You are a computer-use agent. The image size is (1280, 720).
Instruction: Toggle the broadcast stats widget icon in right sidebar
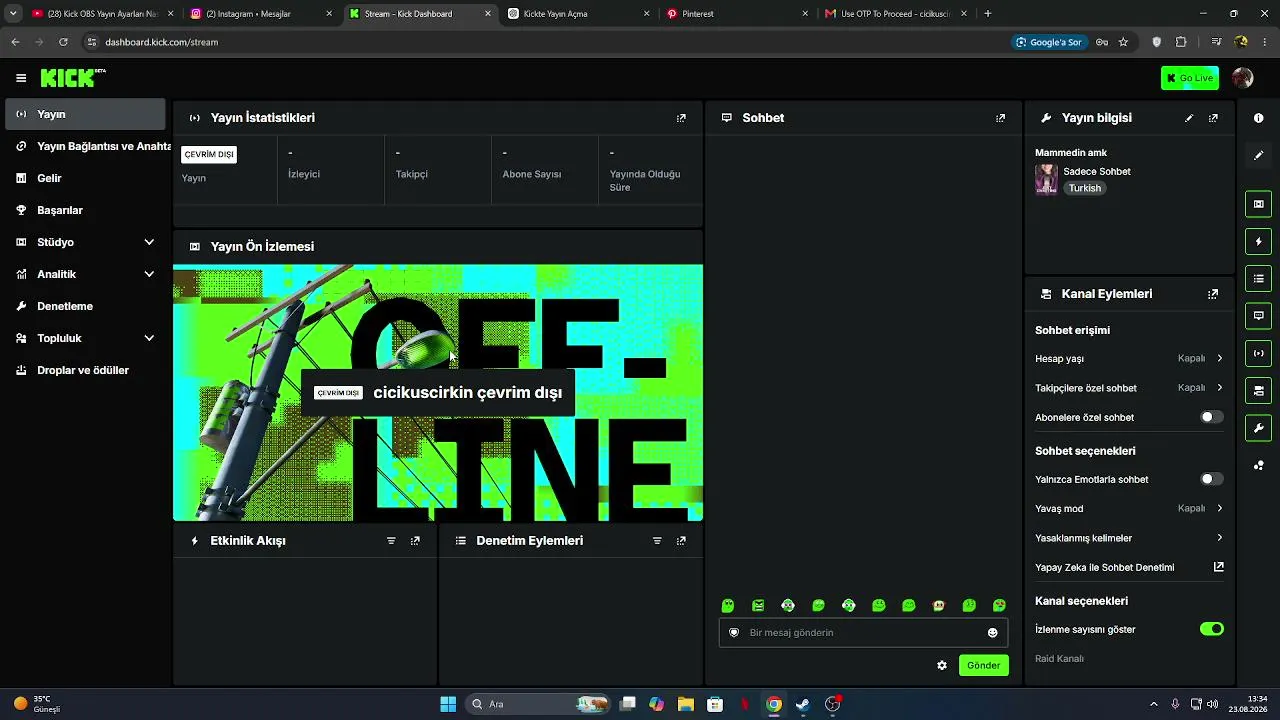pyautogui.click(x=1258, y=353)
